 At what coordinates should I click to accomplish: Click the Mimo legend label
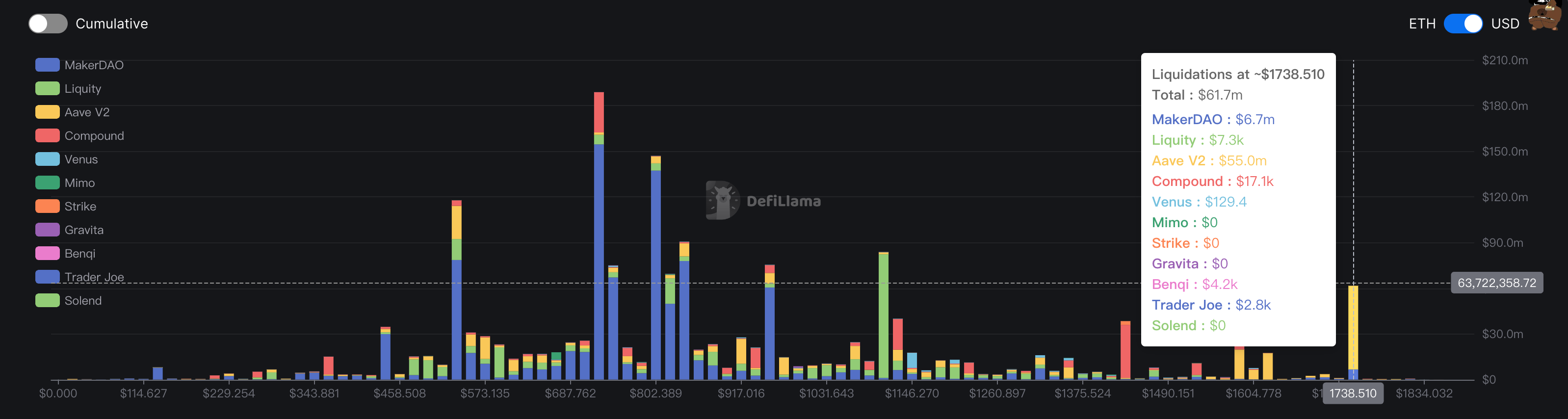[80, 183]
